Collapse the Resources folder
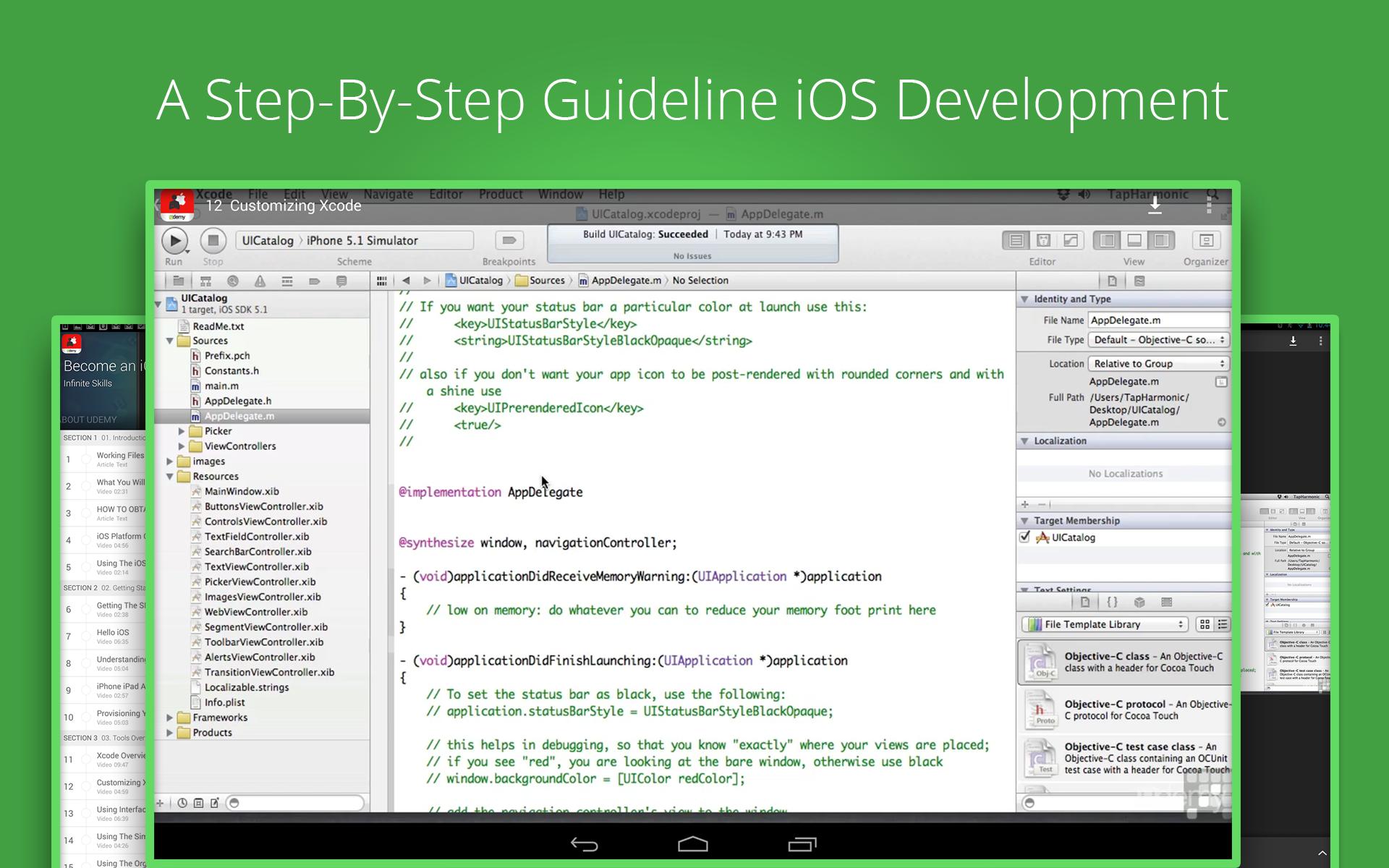1389x868 pixels. (170, 476)
